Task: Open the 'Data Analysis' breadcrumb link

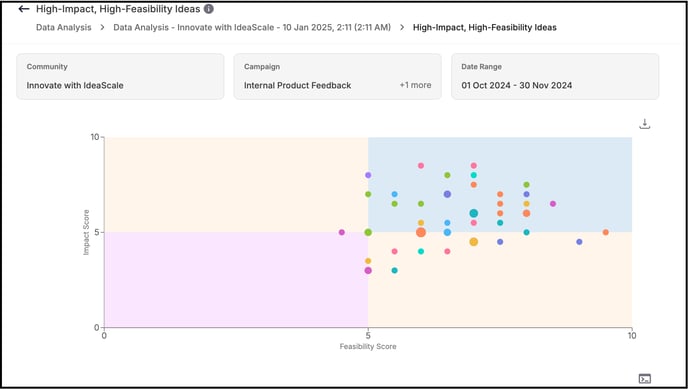Action: 64,28
